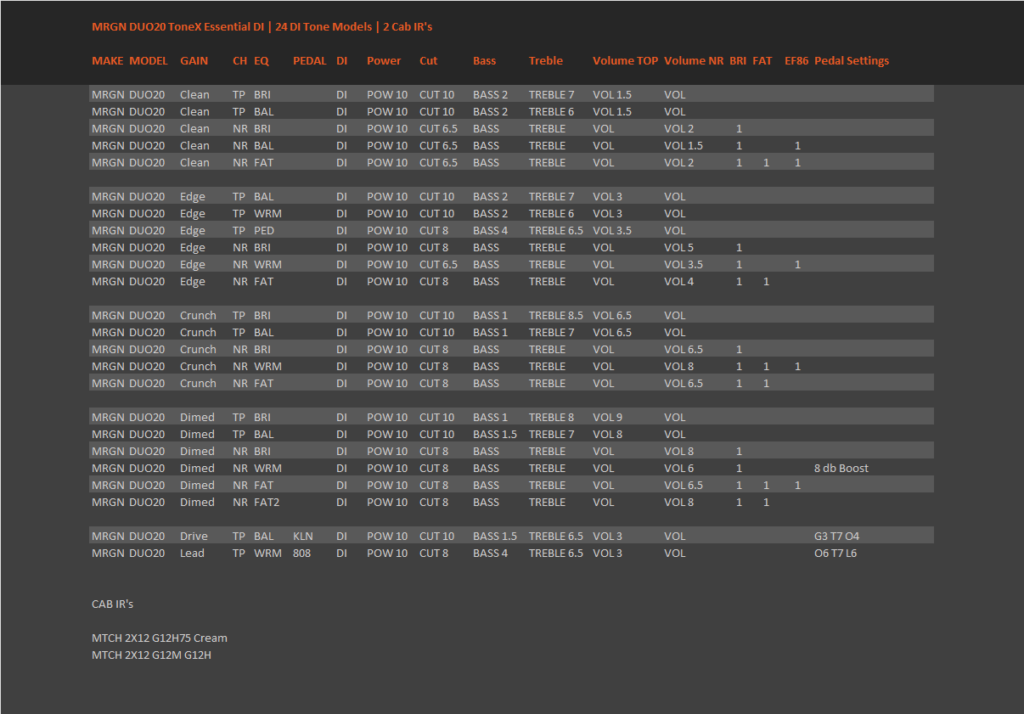1024x714 pixels.
Task: Click the 'CAB IR's' heading
Action: click(112, 604)
